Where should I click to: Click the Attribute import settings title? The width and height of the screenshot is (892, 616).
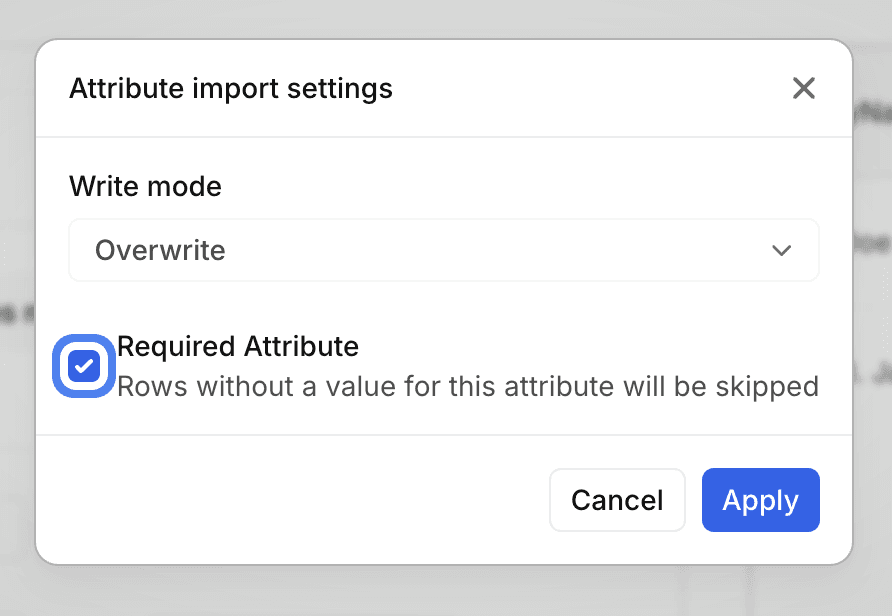click(231, 88)
